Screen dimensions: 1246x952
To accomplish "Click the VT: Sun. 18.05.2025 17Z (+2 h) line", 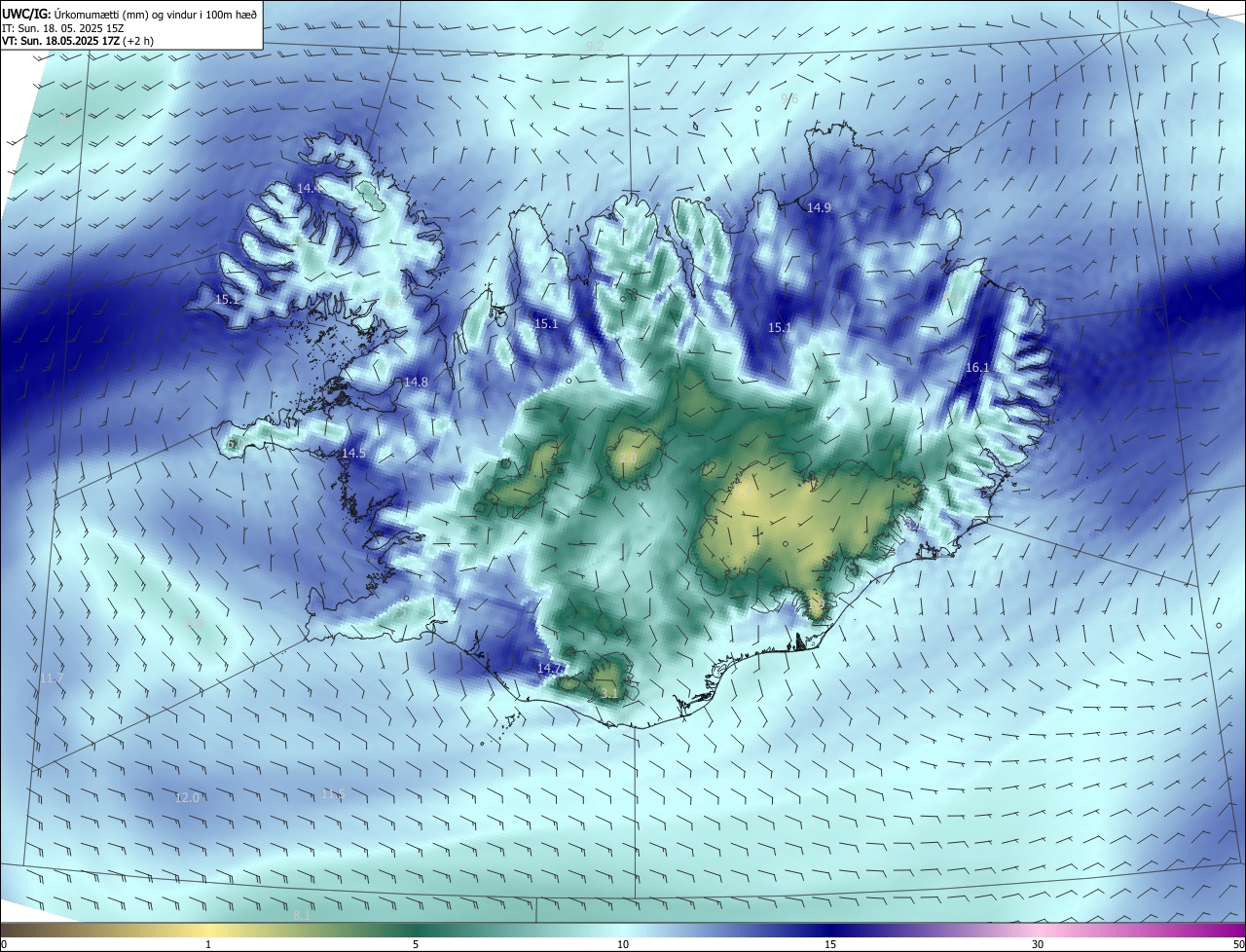I will pyautogui.click(x=78, y=41).
